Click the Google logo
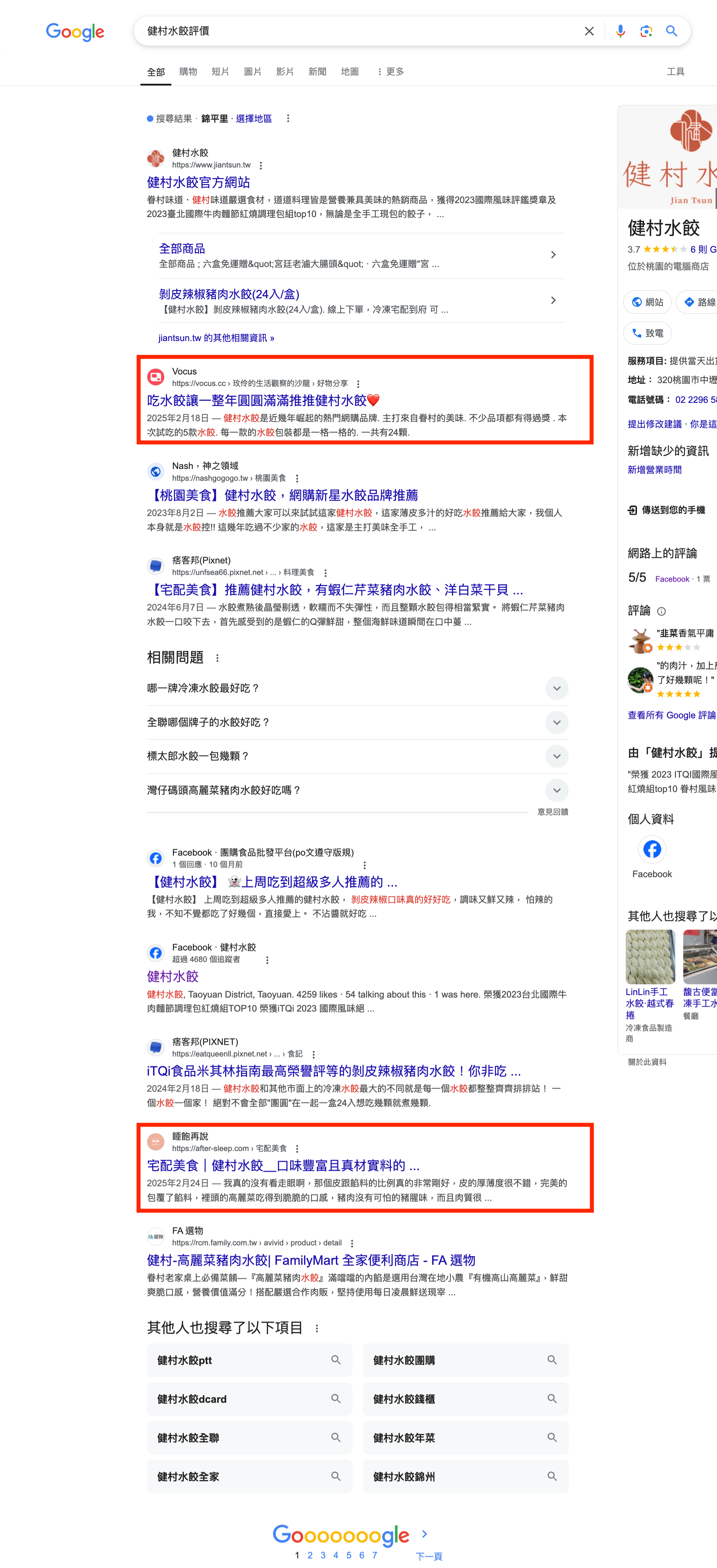The image size is (717, 1568). (75, 32)
